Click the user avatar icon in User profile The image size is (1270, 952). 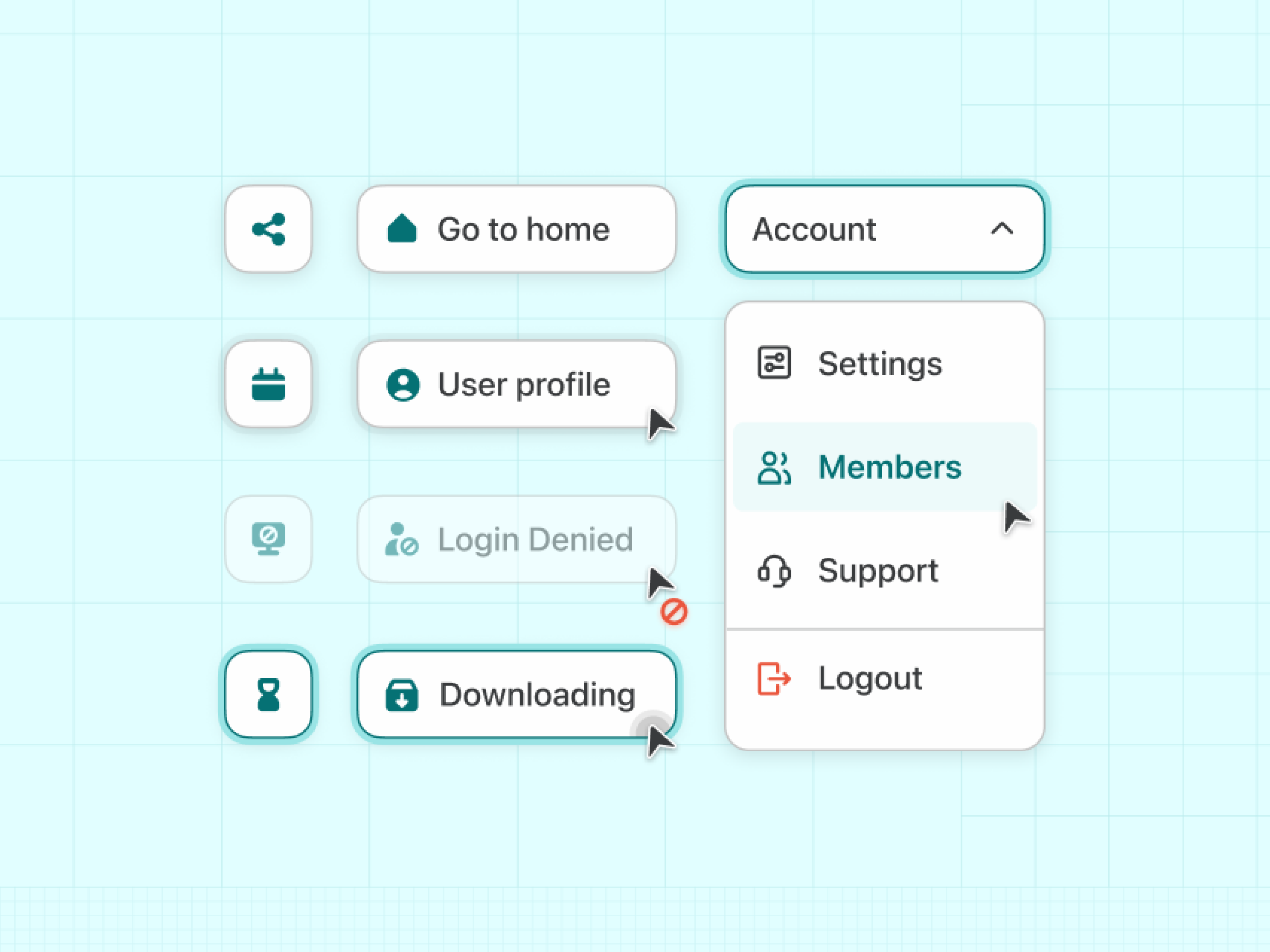403,384
